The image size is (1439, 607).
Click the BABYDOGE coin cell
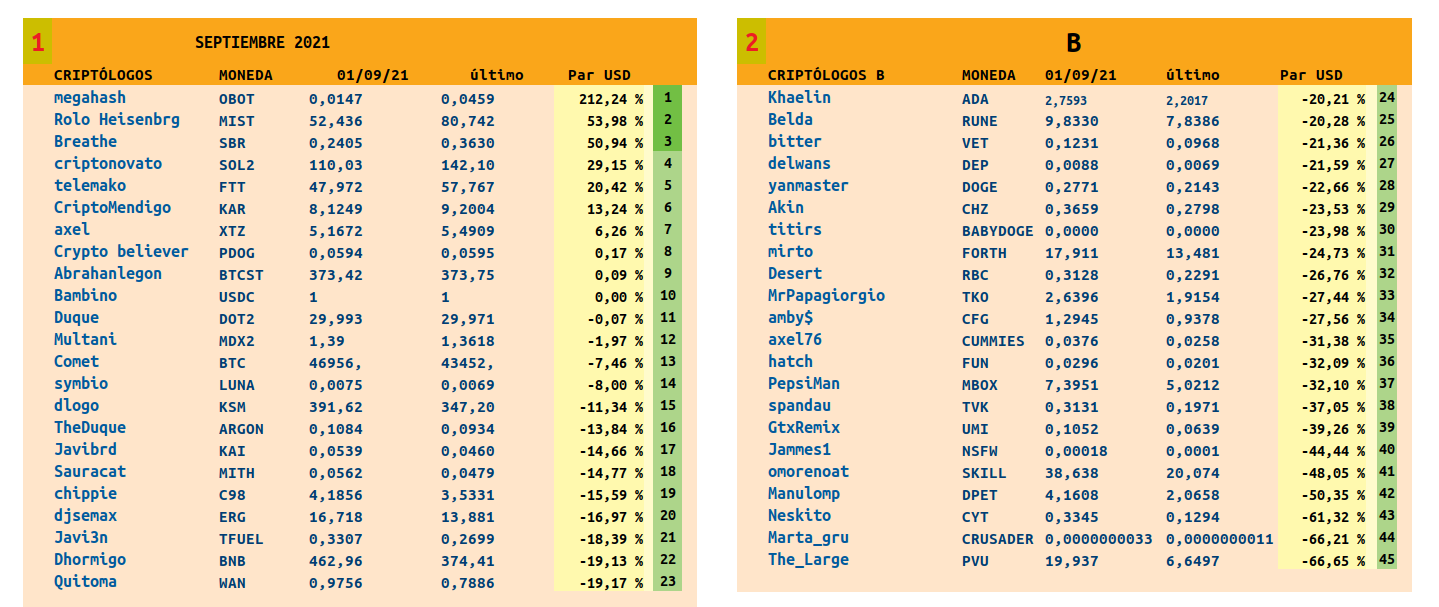pyautogui.click(x=997, y=231)
